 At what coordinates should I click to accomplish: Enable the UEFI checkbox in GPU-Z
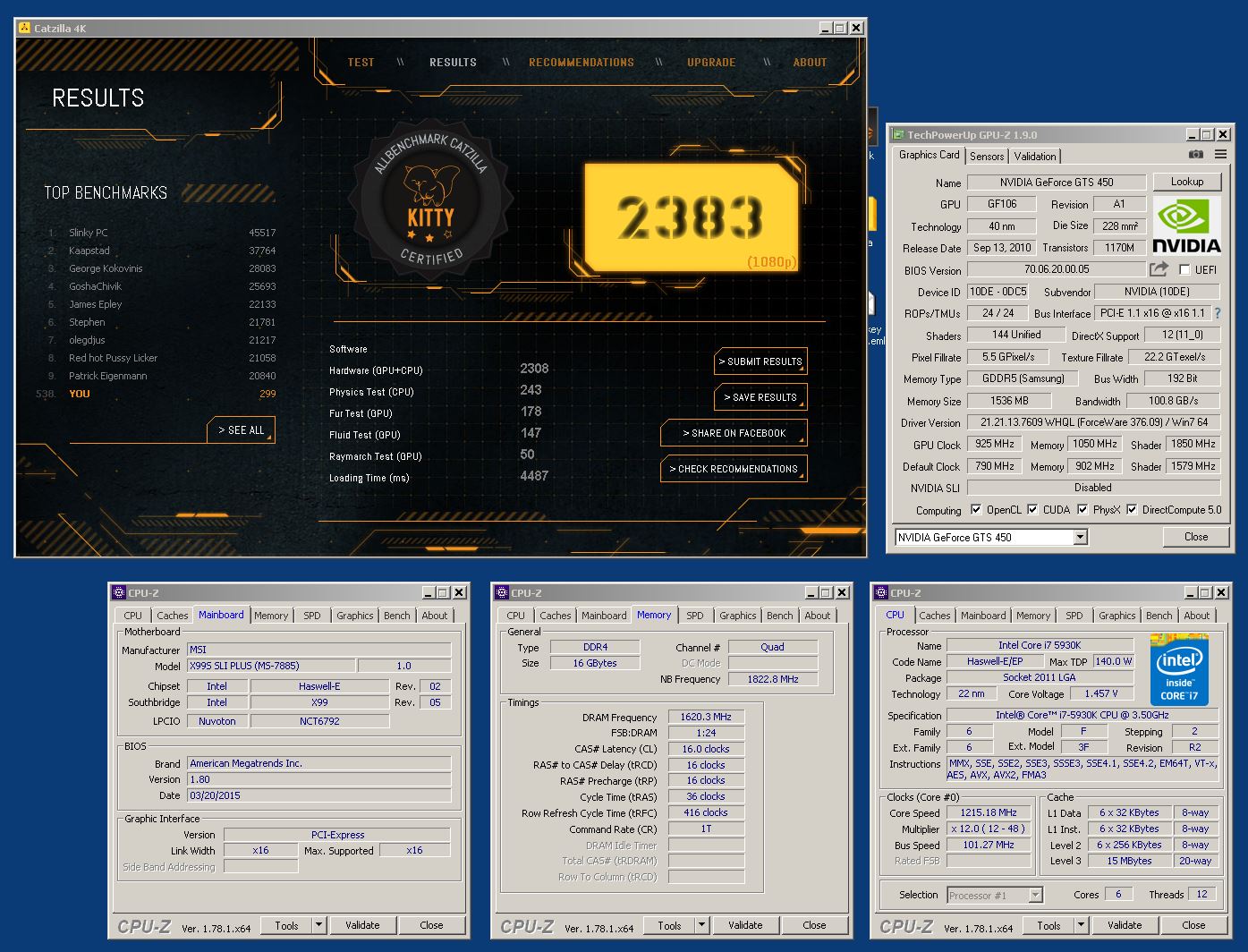tap(1184, 269)
